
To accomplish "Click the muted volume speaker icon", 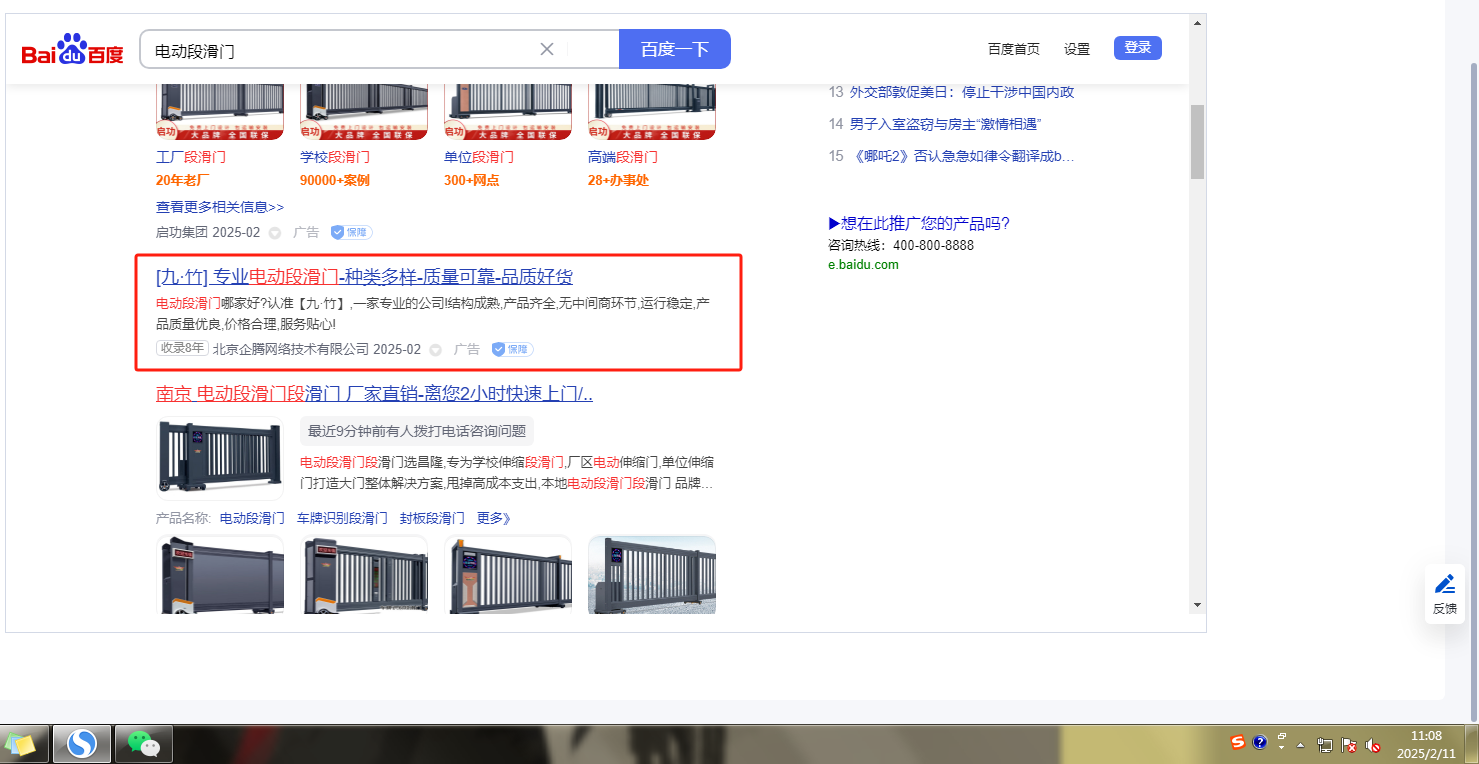I will pyautogui.click(x=1373, y=745).
